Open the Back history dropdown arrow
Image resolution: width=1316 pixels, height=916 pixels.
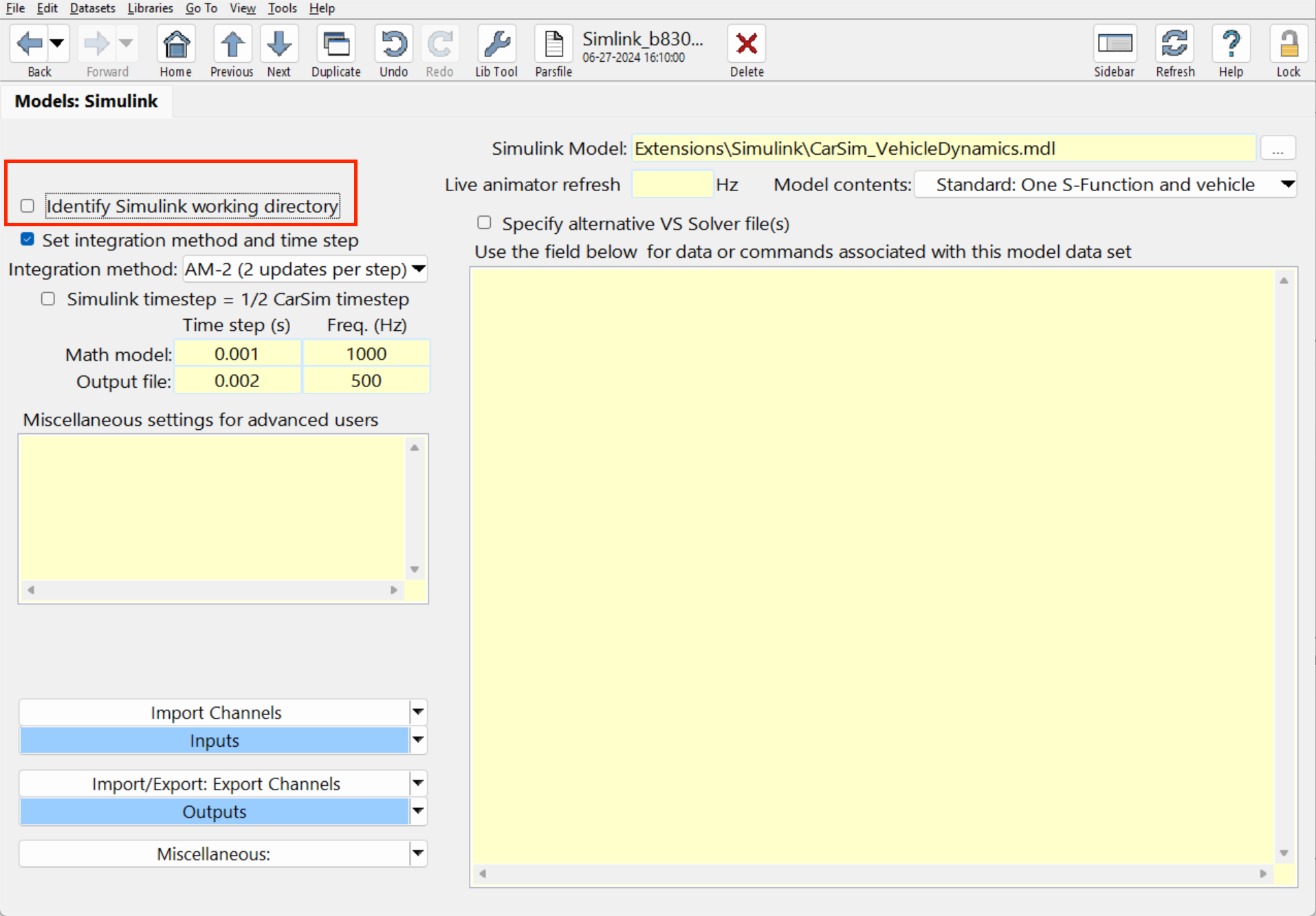point(58,44)
